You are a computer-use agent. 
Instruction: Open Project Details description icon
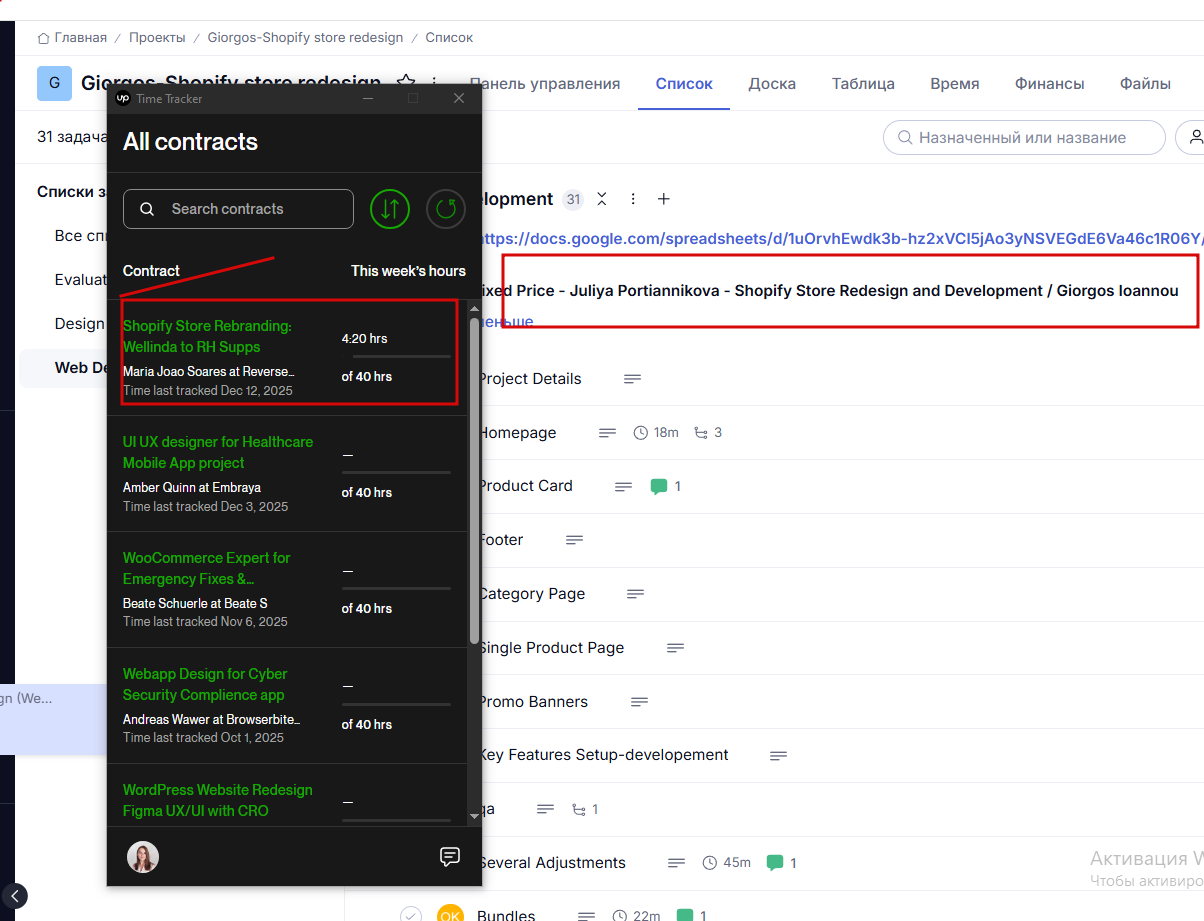click(632, 379)
